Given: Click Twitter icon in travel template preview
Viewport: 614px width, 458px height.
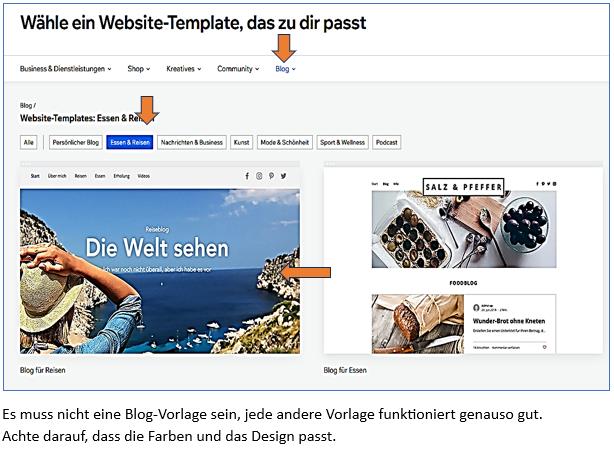Looking at the screenshot, I should click(x=284, y=176).
